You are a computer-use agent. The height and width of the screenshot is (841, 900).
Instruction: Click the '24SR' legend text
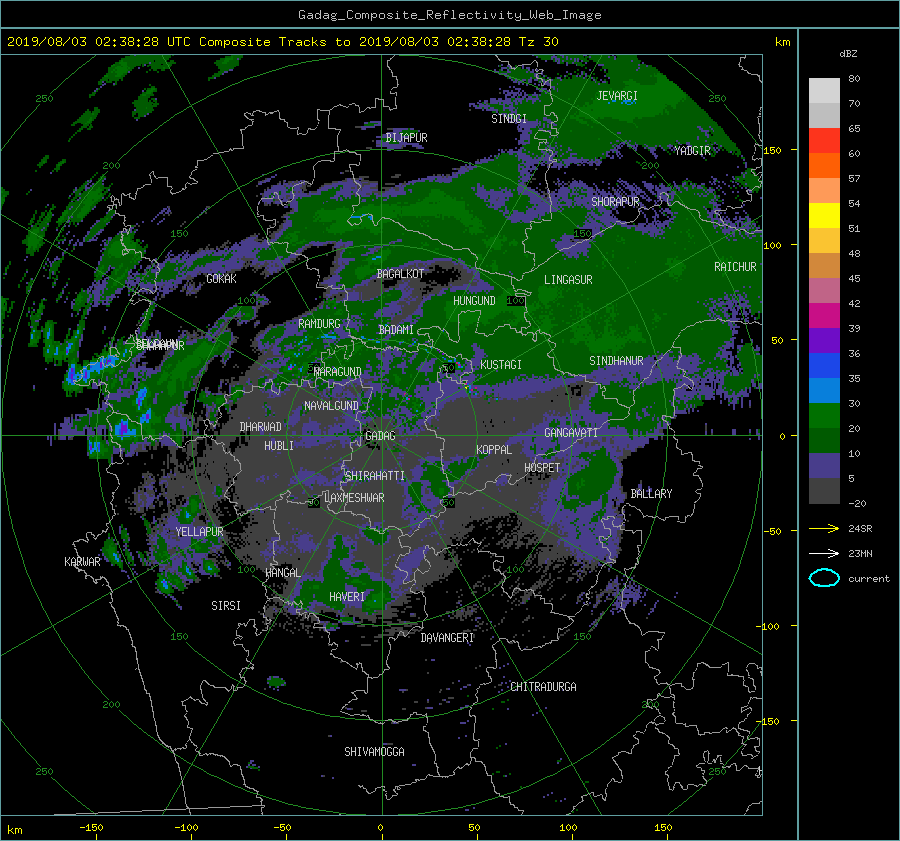point(860,529)
